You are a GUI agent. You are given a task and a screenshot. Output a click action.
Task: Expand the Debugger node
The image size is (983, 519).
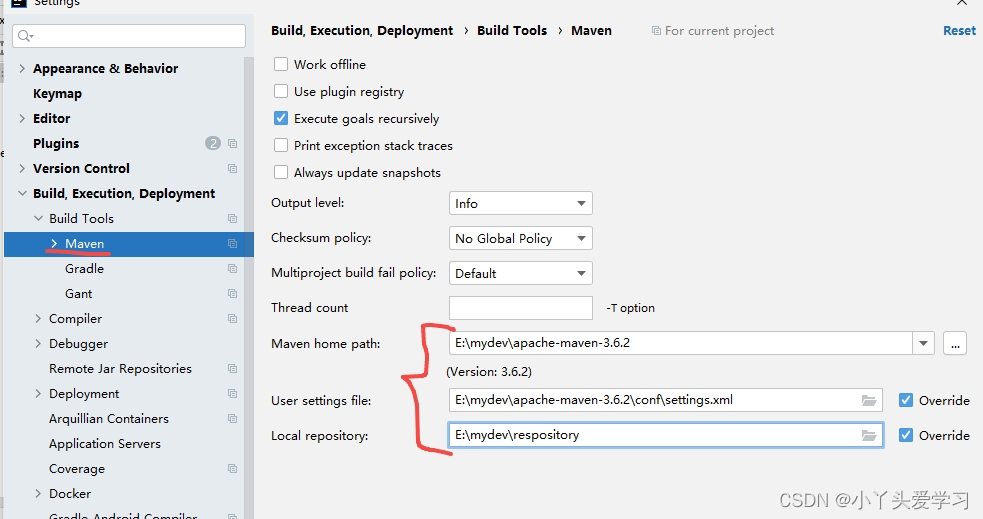pyautogui.click(x=38, y=343)
